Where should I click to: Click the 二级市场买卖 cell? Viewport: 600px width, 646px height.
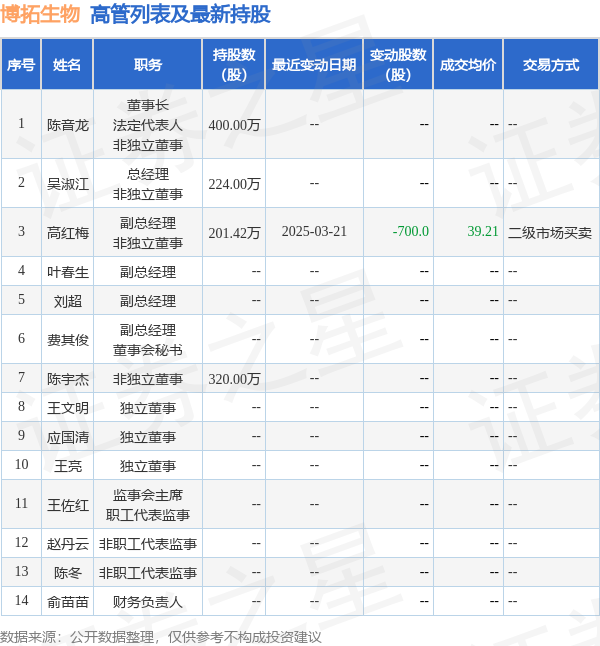(550, 233)
